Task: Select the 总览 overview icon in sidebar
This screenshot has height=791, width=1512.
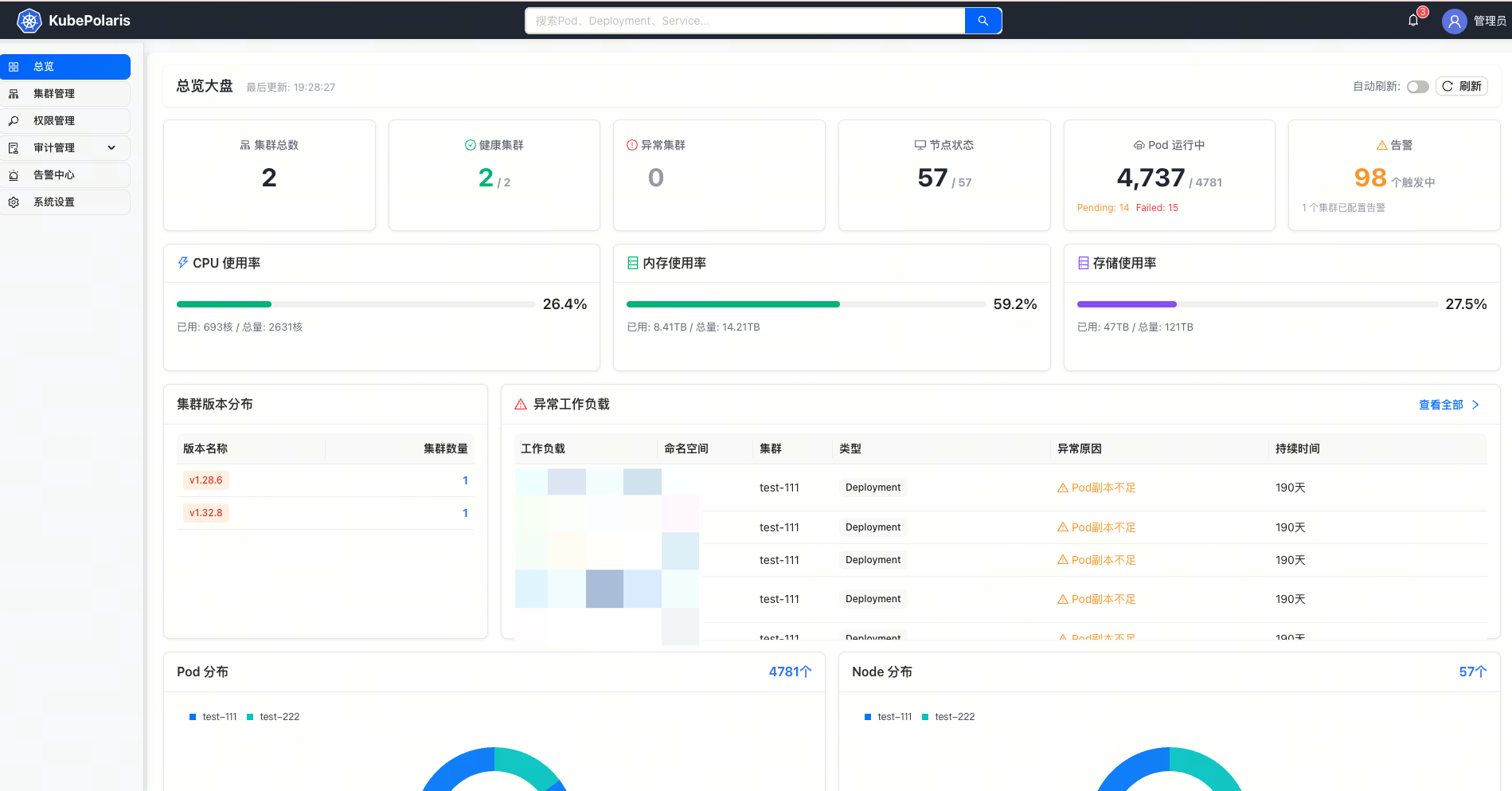Action: (x=14, y=67)
